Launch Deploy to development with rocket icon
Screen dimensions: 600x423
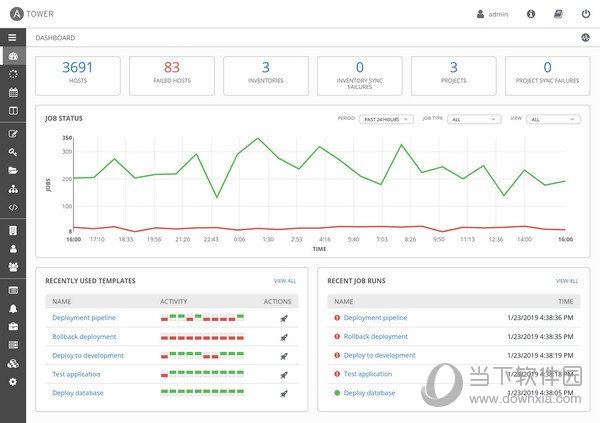coord(284,356)
